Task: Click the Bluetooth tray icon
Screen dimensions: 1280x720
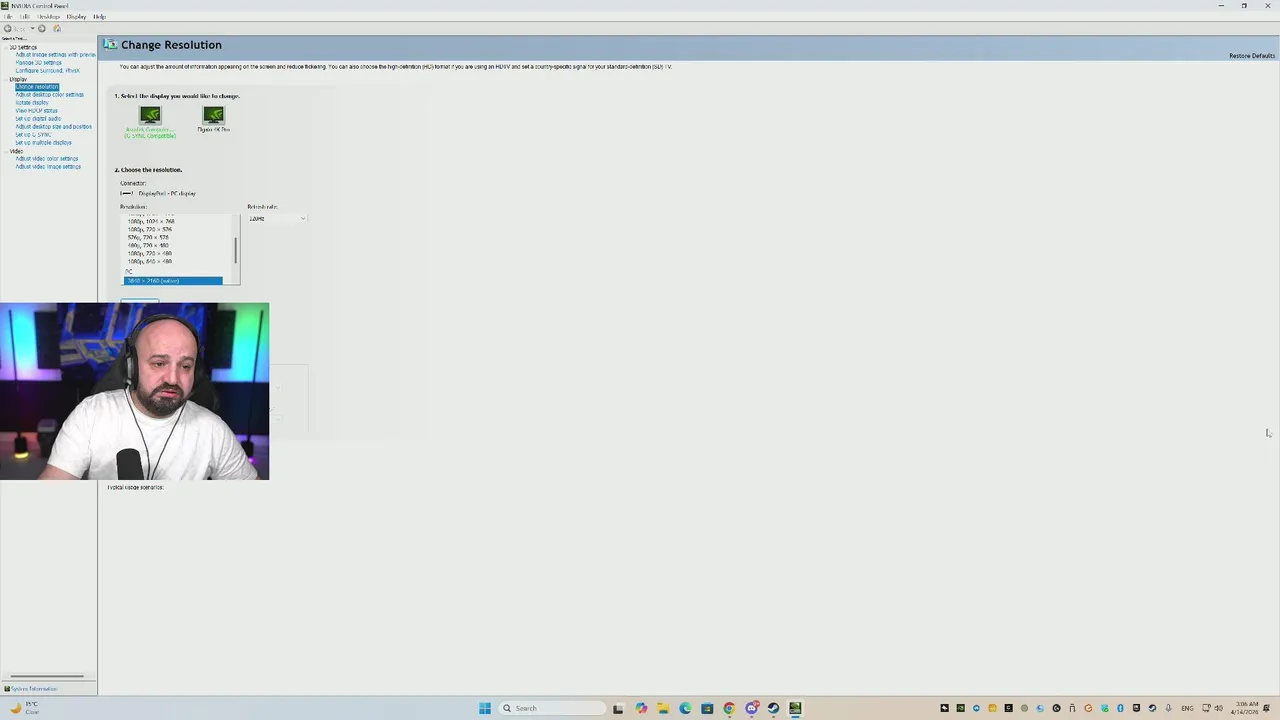Action: (x=1120, y=708)
